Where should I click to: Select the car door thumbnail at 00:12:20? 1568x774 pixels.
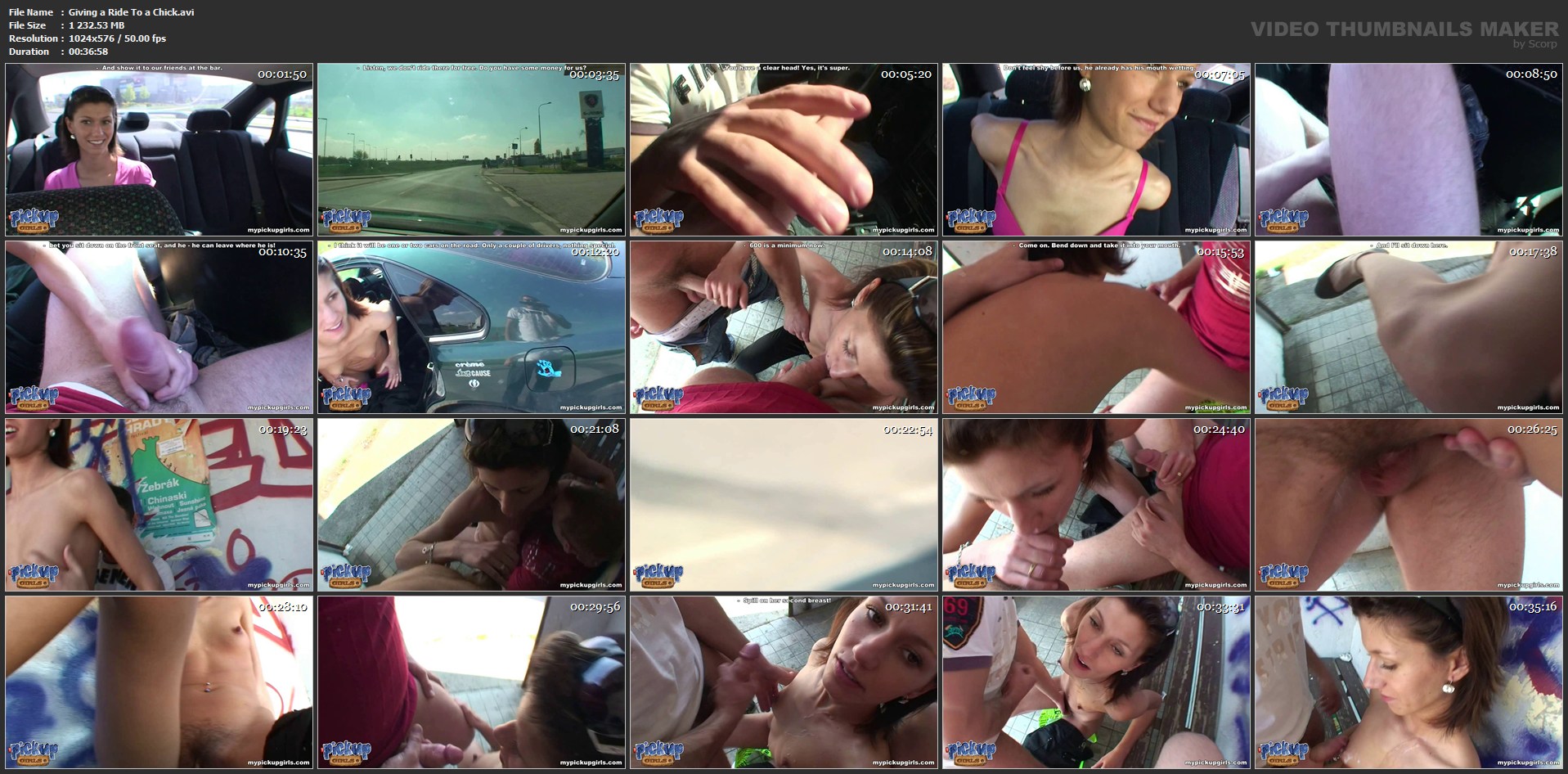click(471, 327)
